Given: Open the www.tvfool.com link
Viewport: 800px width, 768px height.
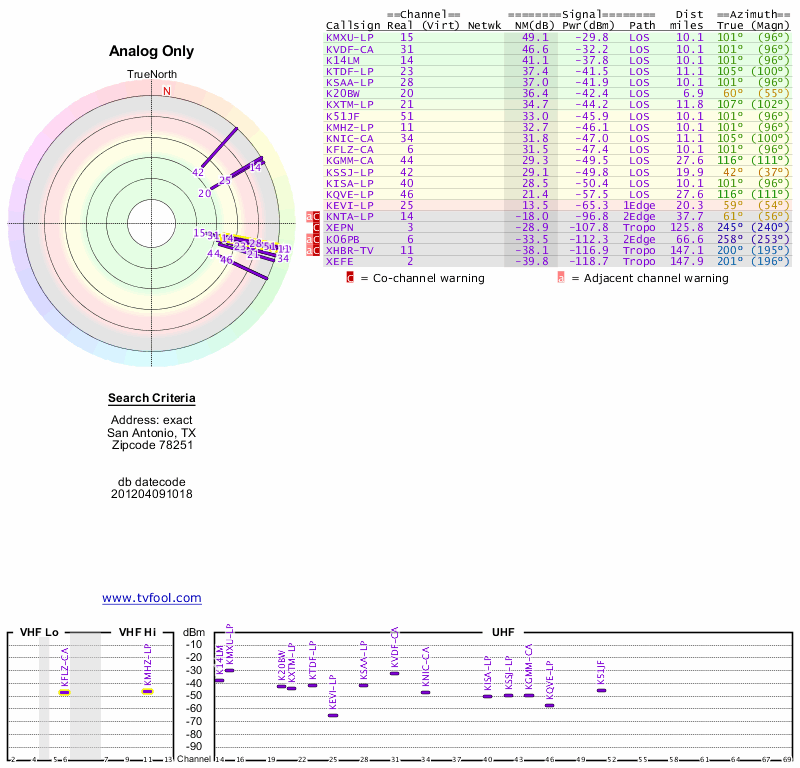Looking at the screenshot, I should [x=152, y=598].
